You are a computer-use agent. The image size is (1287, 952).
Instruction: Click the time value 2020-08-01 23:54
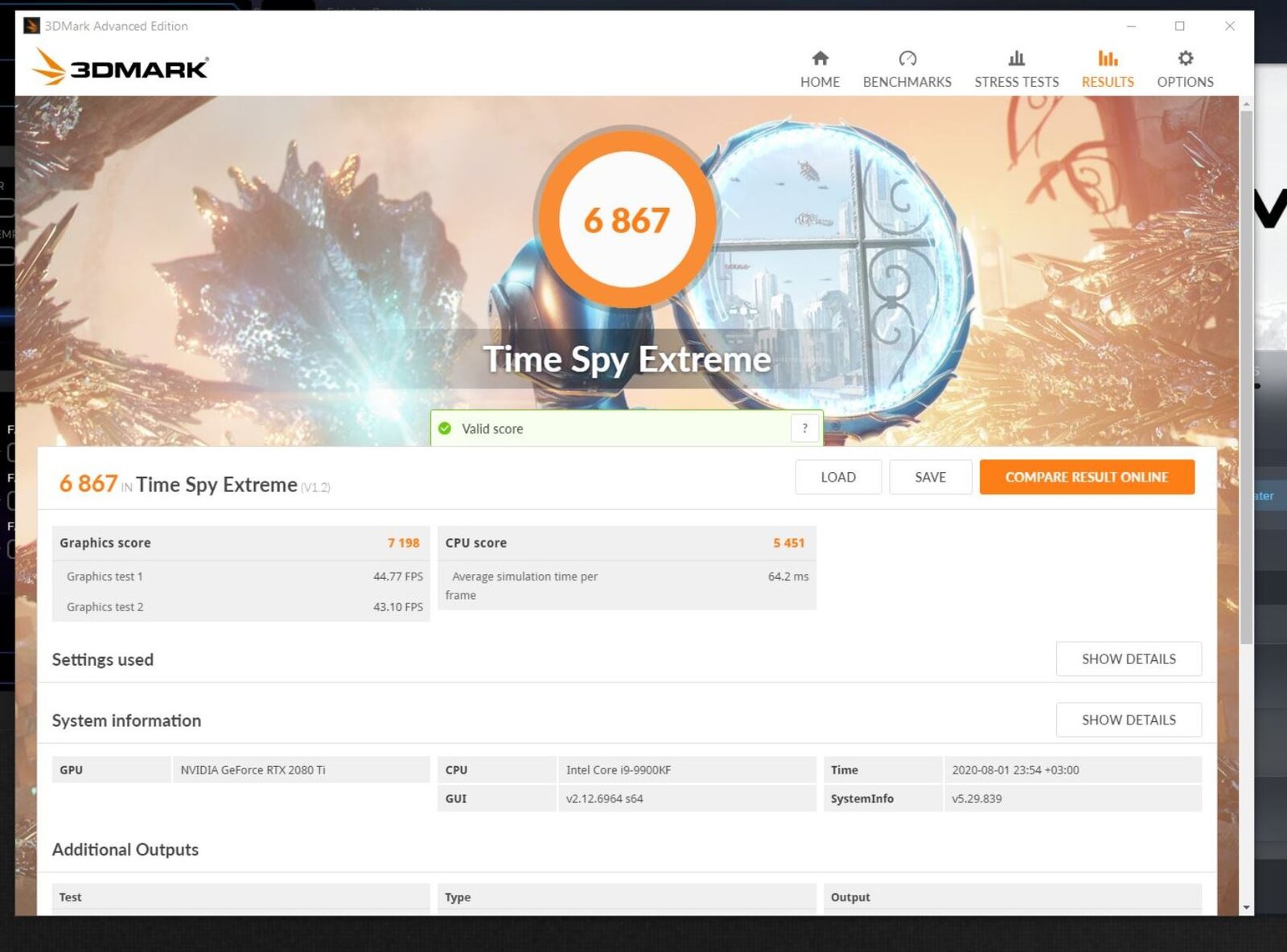(1015, 769)
